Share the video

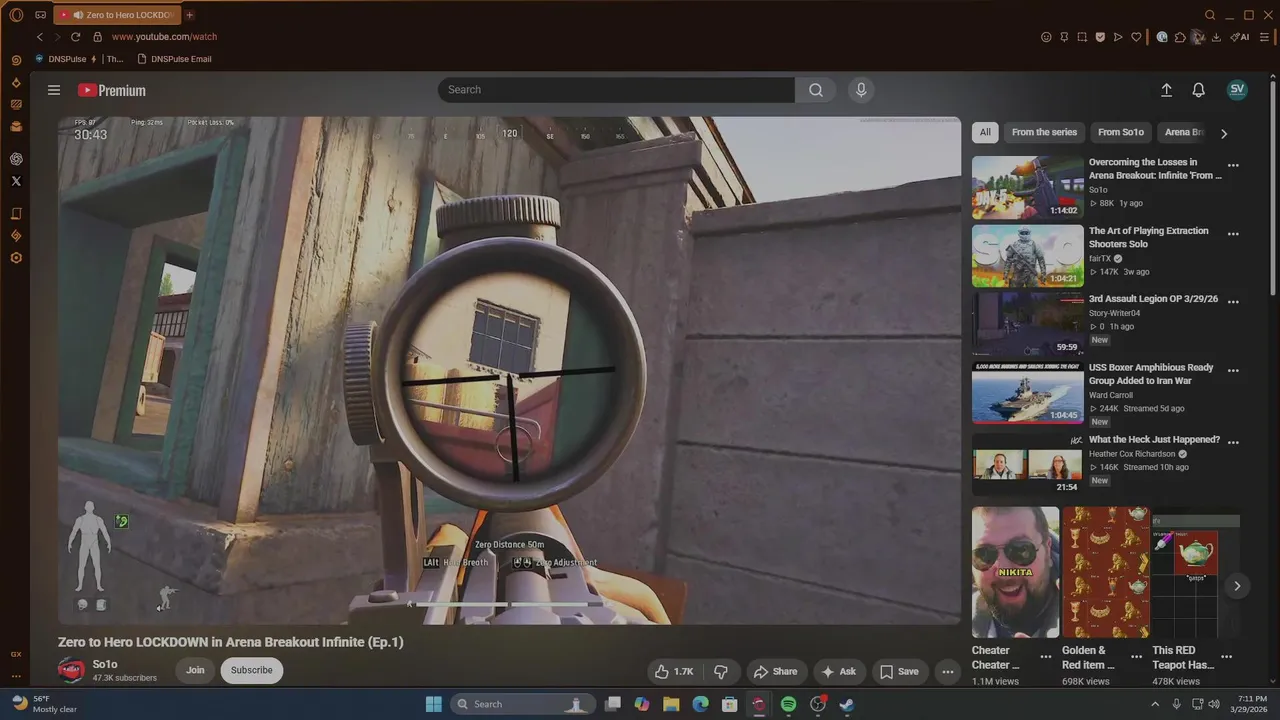[x=776, y=671]
